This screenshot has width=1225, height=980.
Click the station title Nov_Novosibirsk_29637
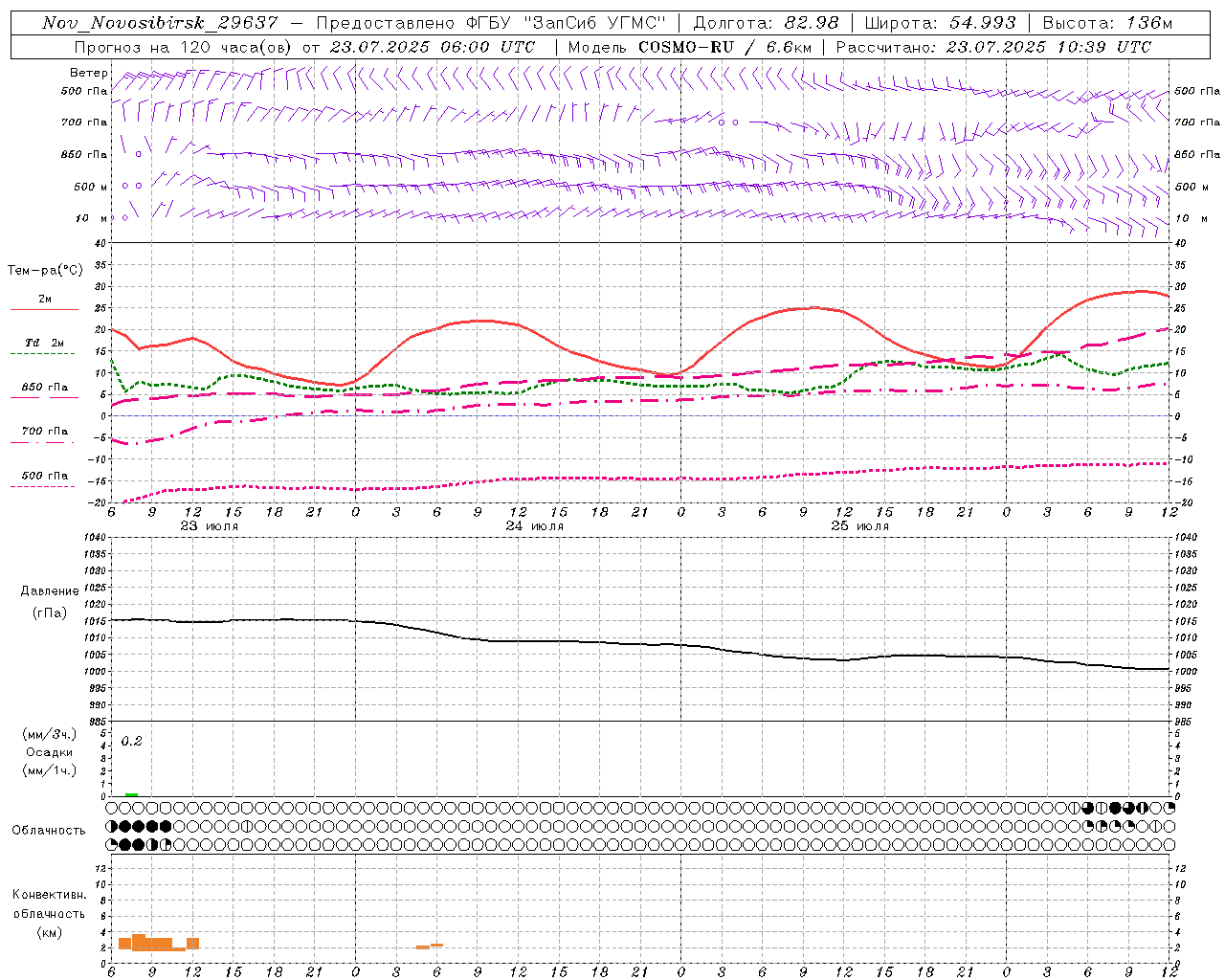tap(160, 23)
